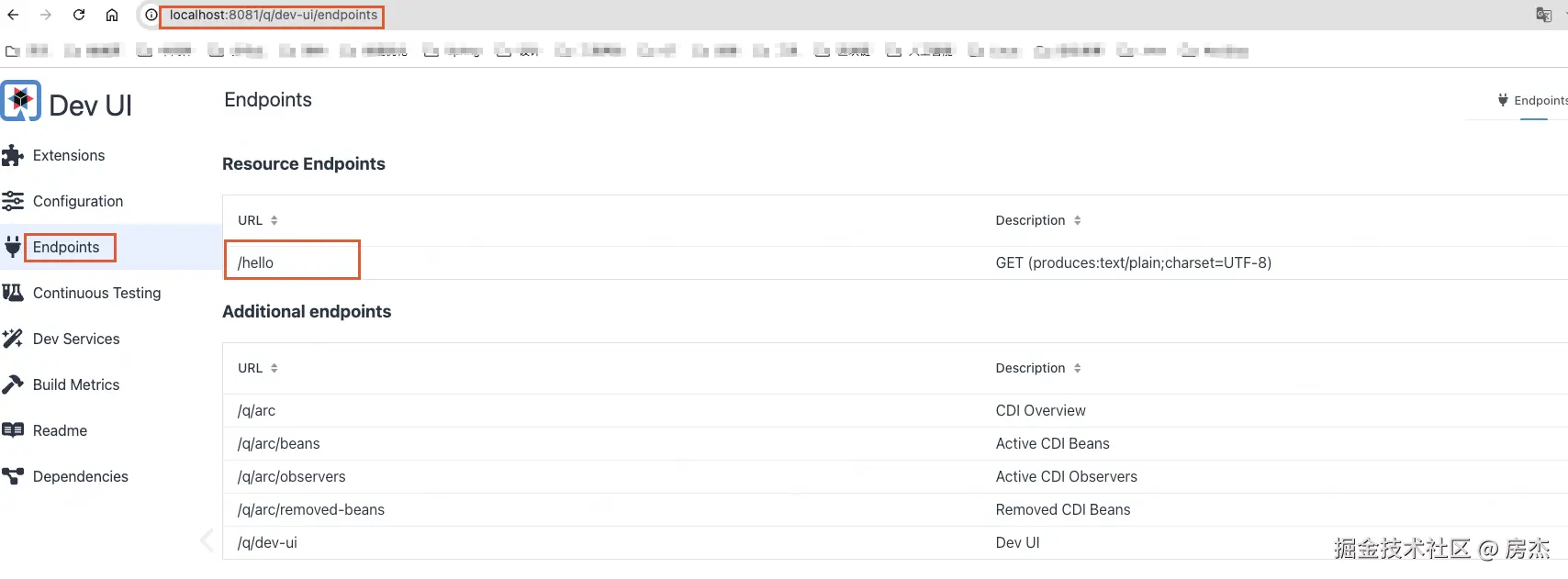Screen dimensions: 1568x579
Task: Click the Dependencies graph icon
Action: pos(13,476)
